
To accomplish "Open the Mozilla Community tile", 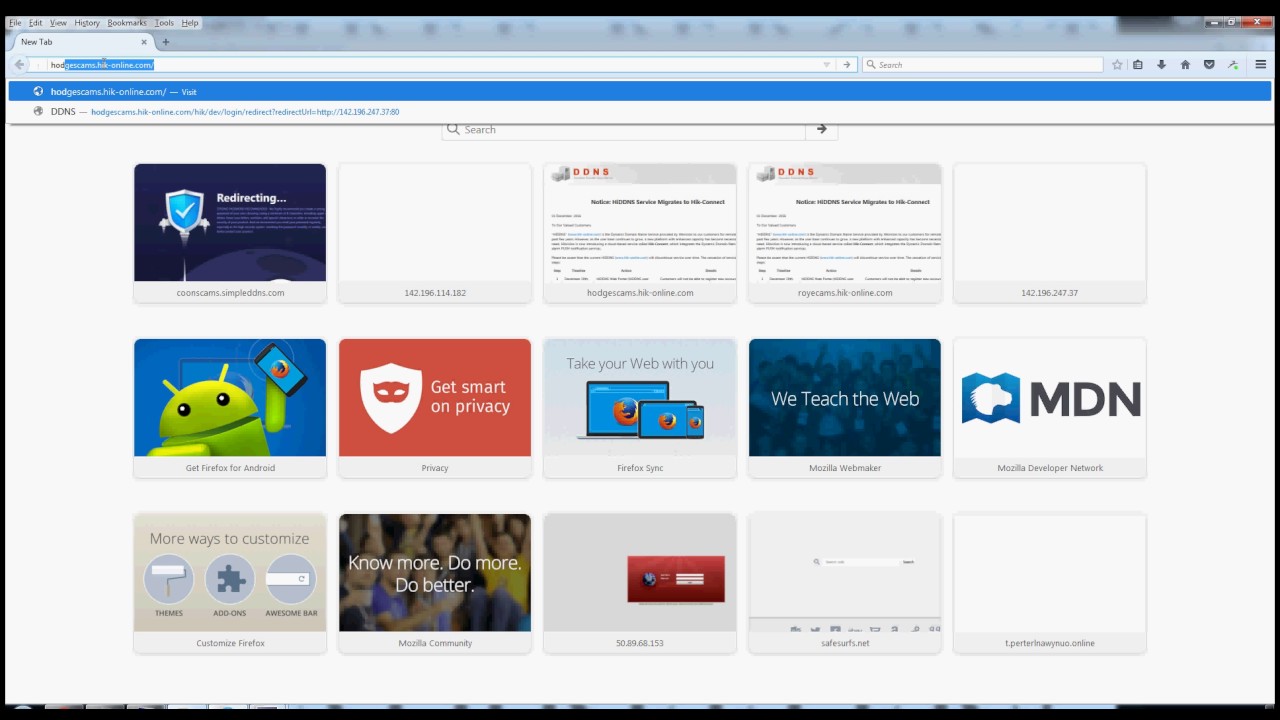I will point(435,582).
